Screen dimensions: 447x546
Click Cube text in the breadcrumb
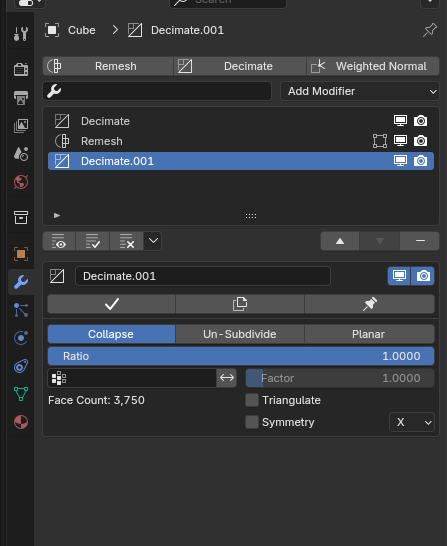(81, 30)
